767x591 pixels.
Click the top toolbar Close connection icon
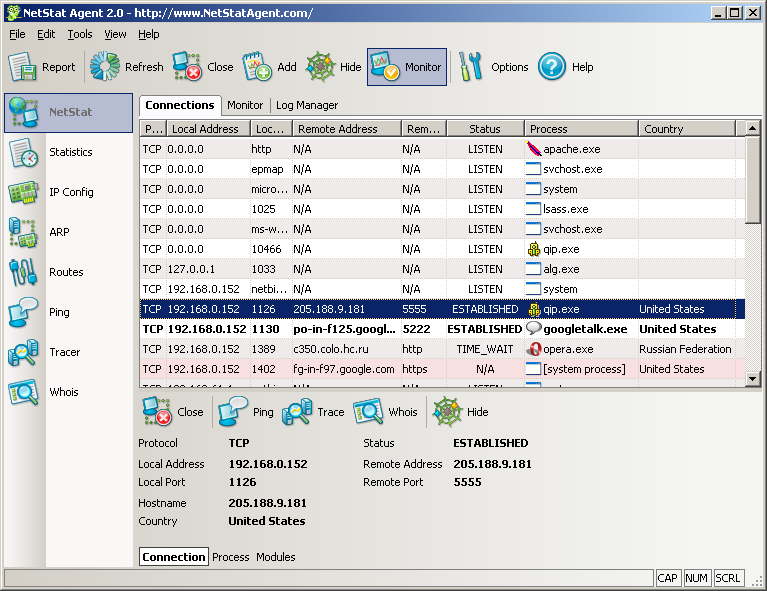(x=187, y=66)
